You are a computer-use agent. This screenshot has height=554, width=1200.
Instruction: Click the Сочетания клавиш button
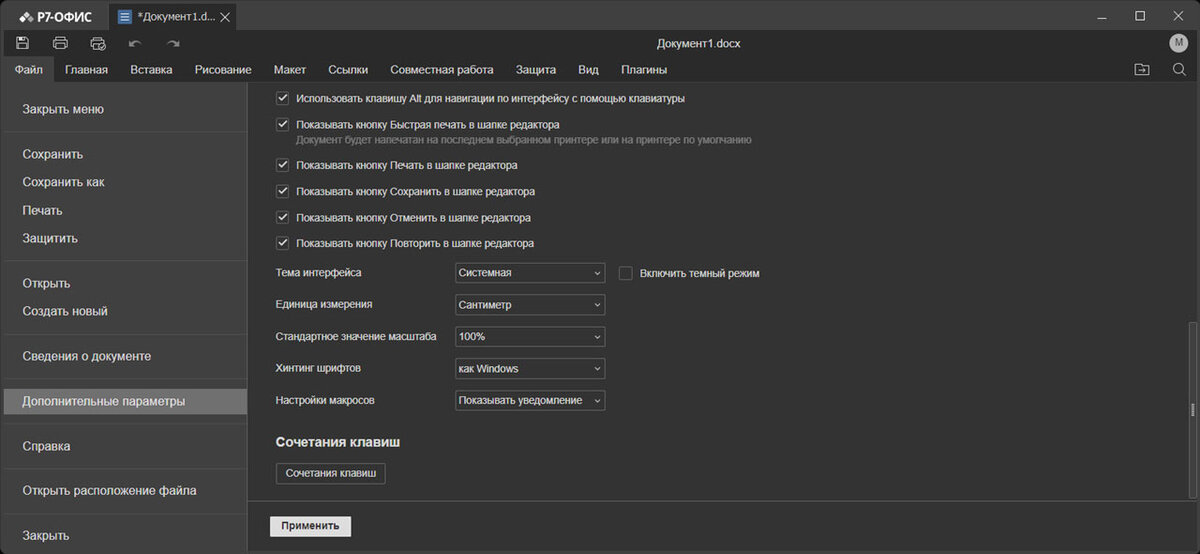click(331, 473)
